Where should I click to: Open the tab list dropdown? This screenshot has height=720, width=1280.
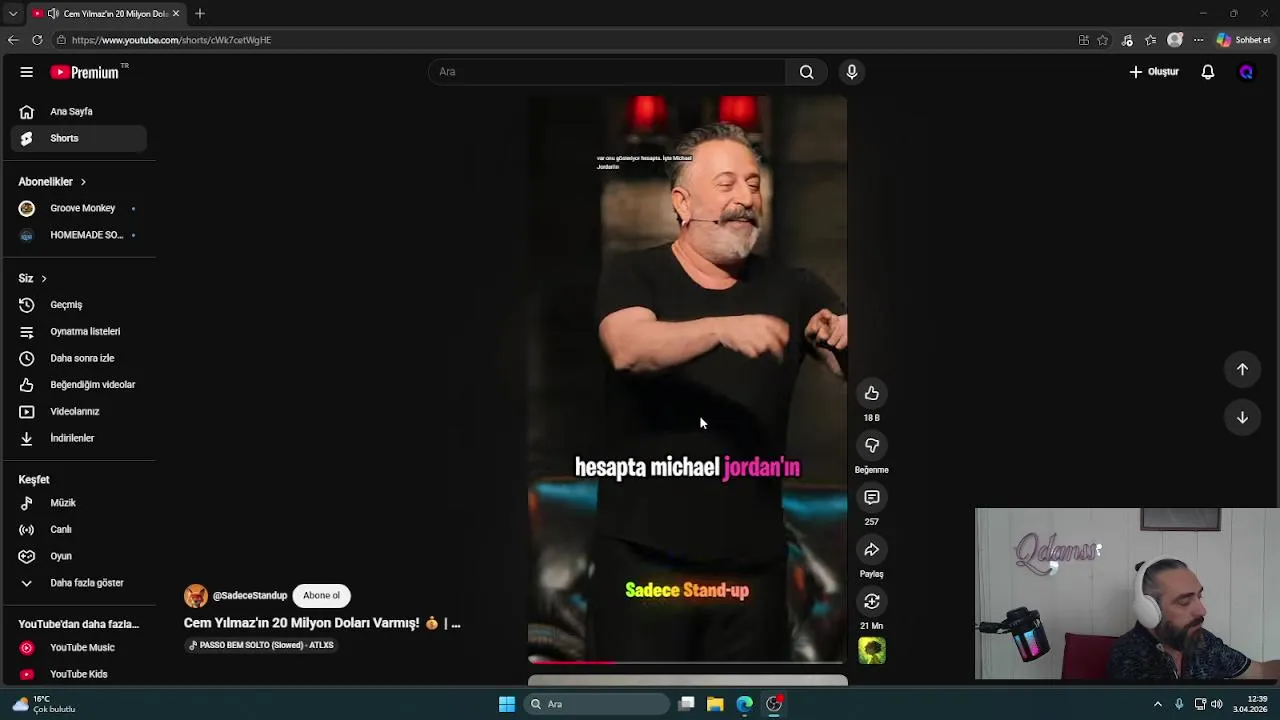click(13, 14)
